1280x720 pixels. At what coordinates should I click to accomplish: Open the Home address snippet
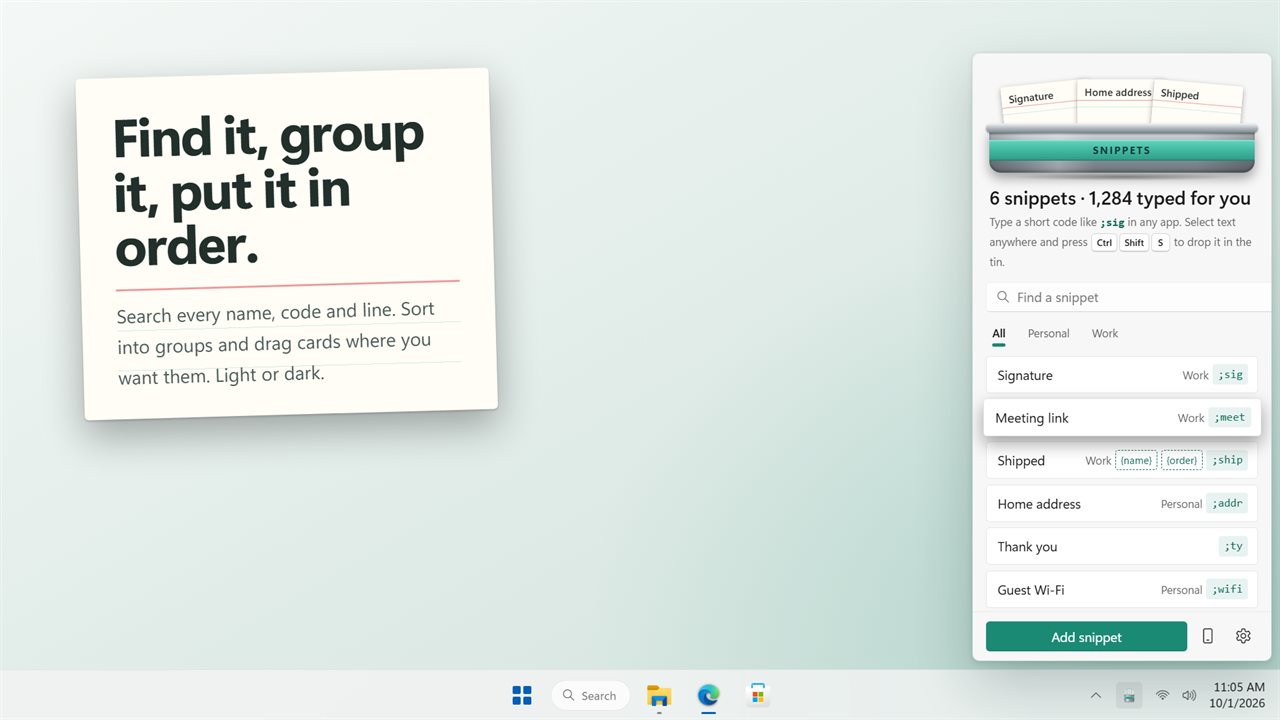point(1121,504)
